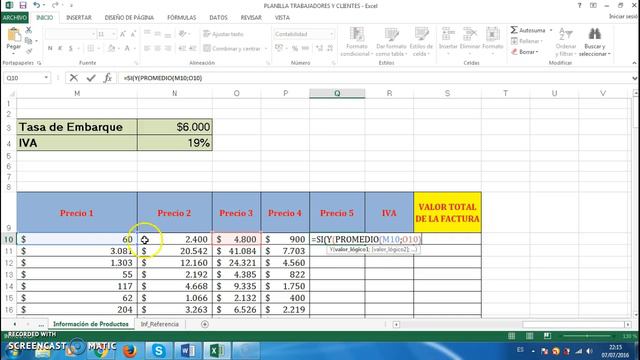Screen dimensions: 640x360
Task: Select the Tasa de Embarque cell
Action: tap(77, 127)
